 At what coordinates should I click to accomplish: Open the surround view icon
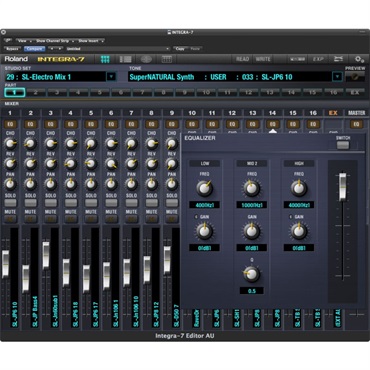pyautogui.click(x=146, y=59)
